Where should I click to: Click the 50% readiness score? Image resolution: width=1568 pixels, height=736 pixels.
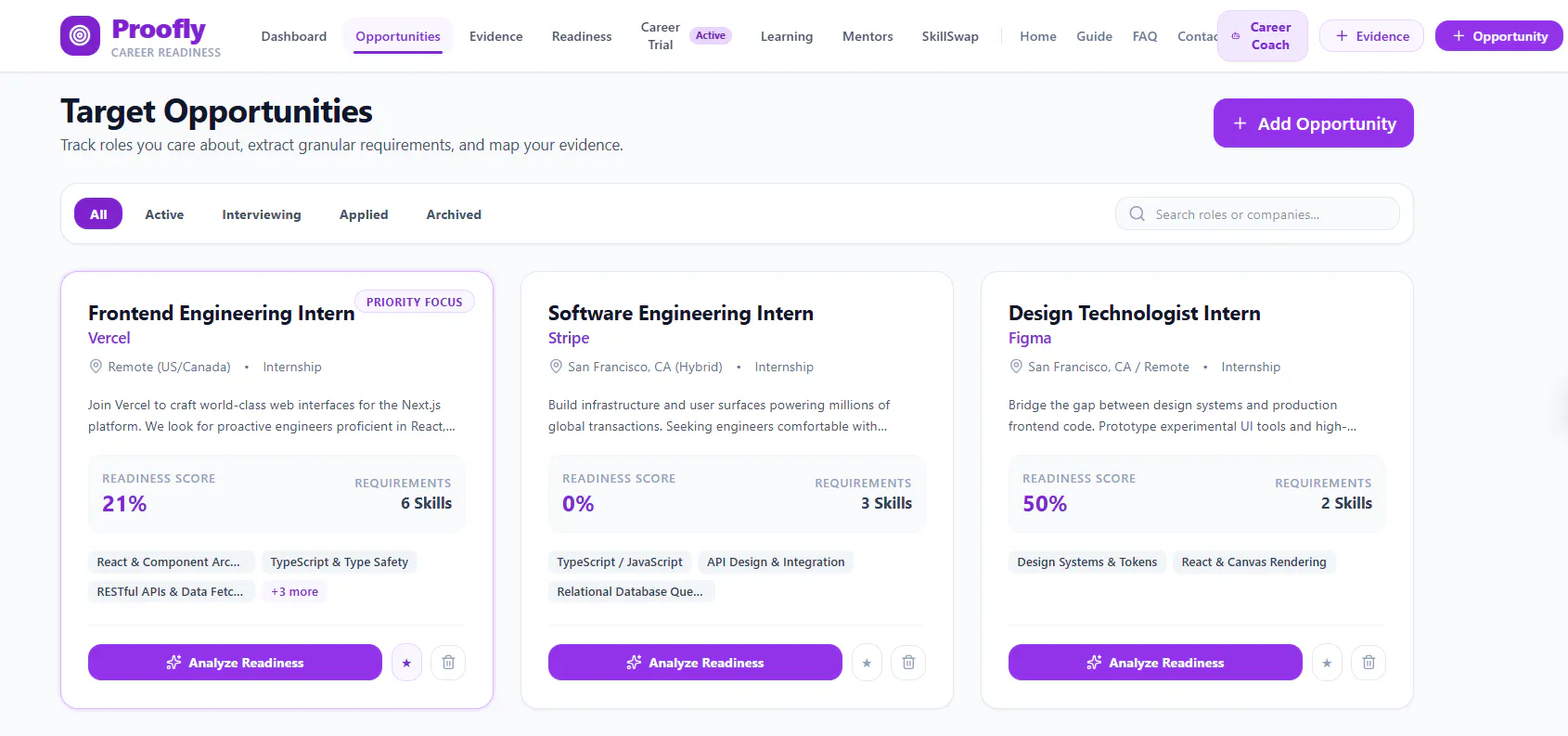click(1045, 504)
